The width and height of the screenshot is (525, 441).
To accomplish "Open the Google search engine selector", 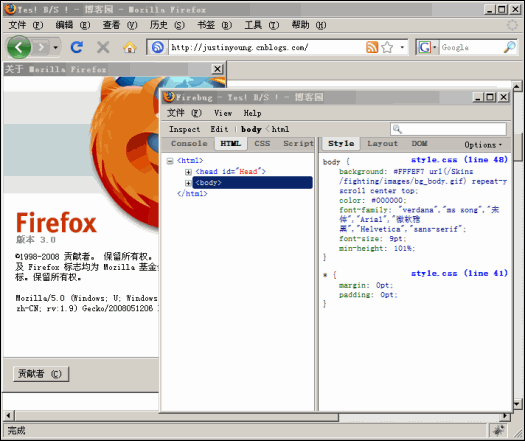I will pyautogui.click(x=427, y=47).
